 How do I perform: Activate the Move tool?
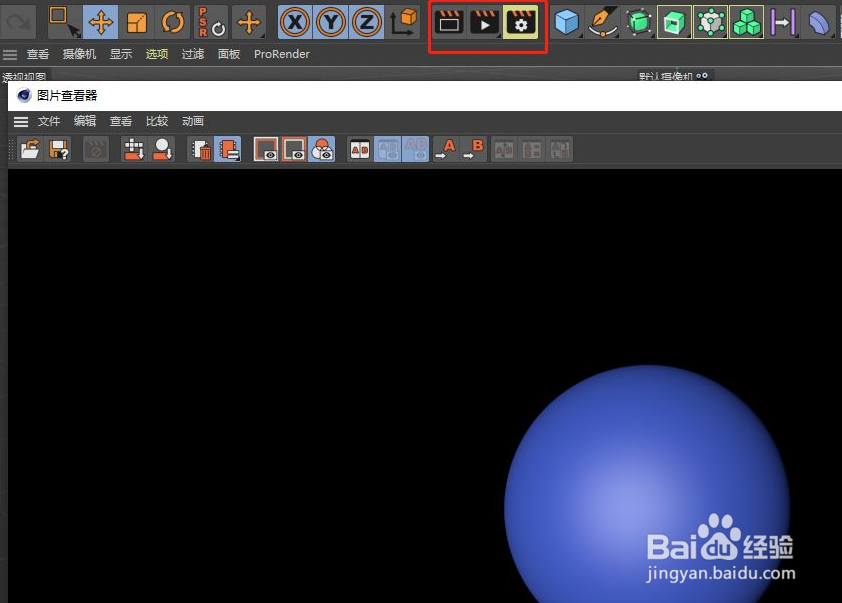click(x=100, y=22)
